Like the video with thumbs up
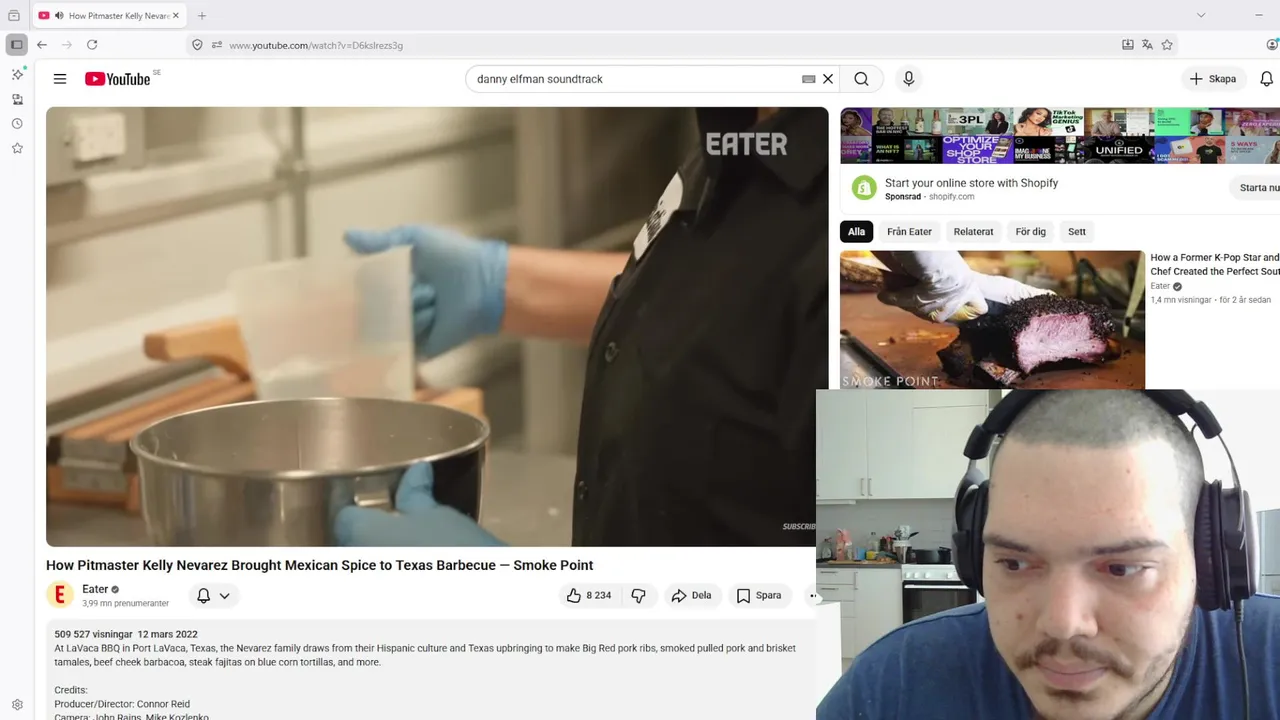Viewport: 1280px width, 720px height. click(x=589, y=596)
